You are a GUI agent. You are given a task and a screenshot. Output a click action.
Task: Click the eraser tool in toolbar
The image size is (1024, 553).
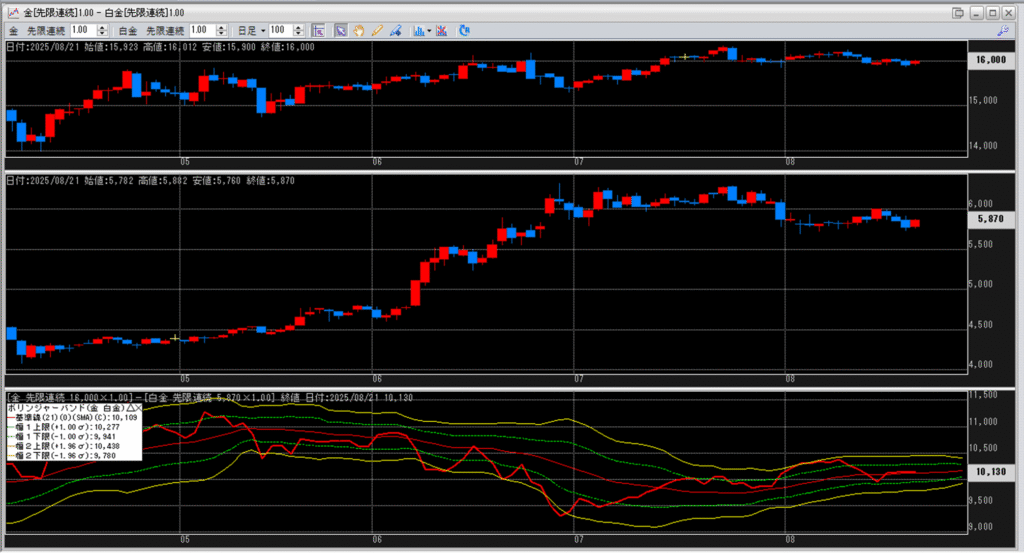[396, 31]
